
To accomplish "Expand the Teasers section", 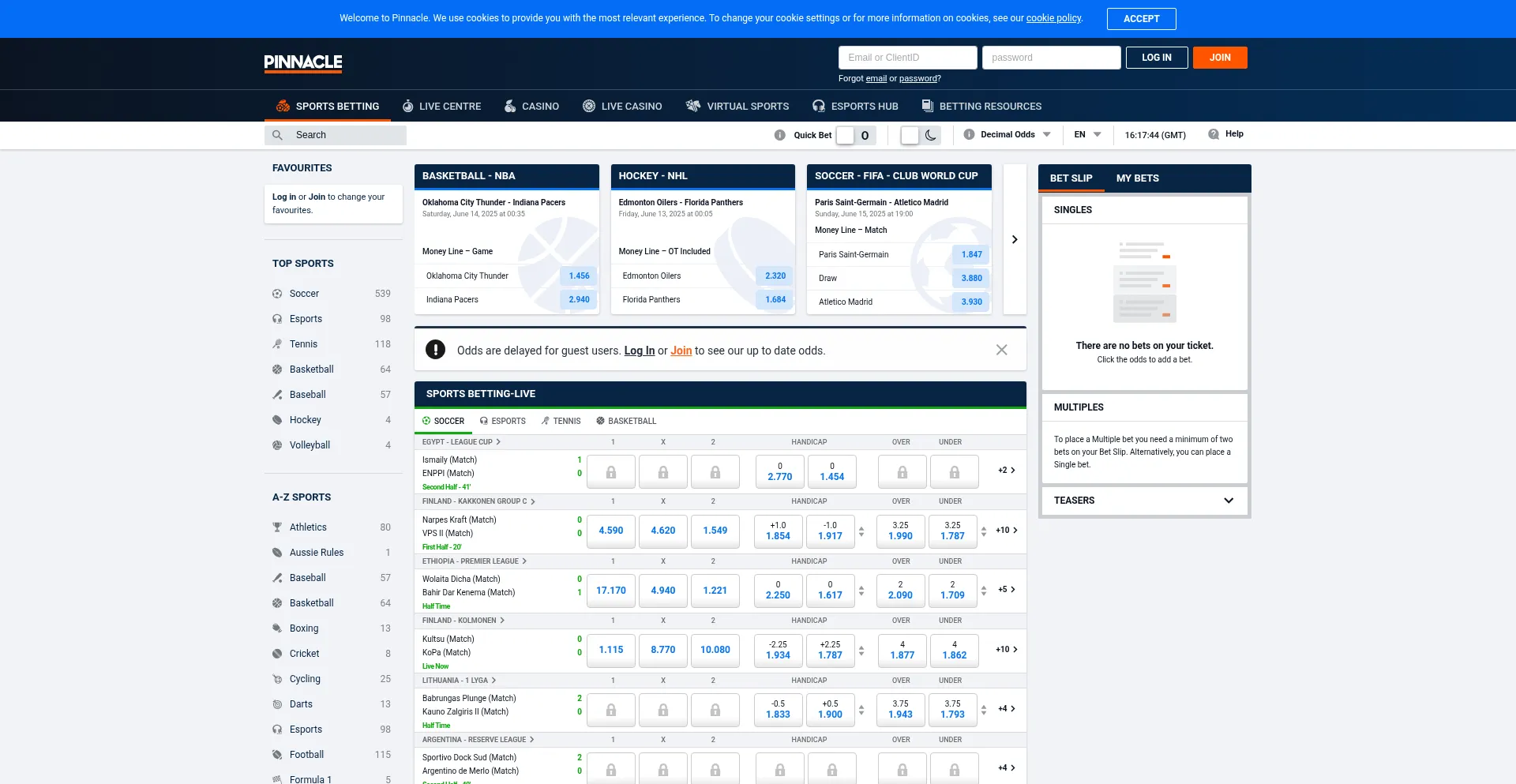I will [1228, 501].
